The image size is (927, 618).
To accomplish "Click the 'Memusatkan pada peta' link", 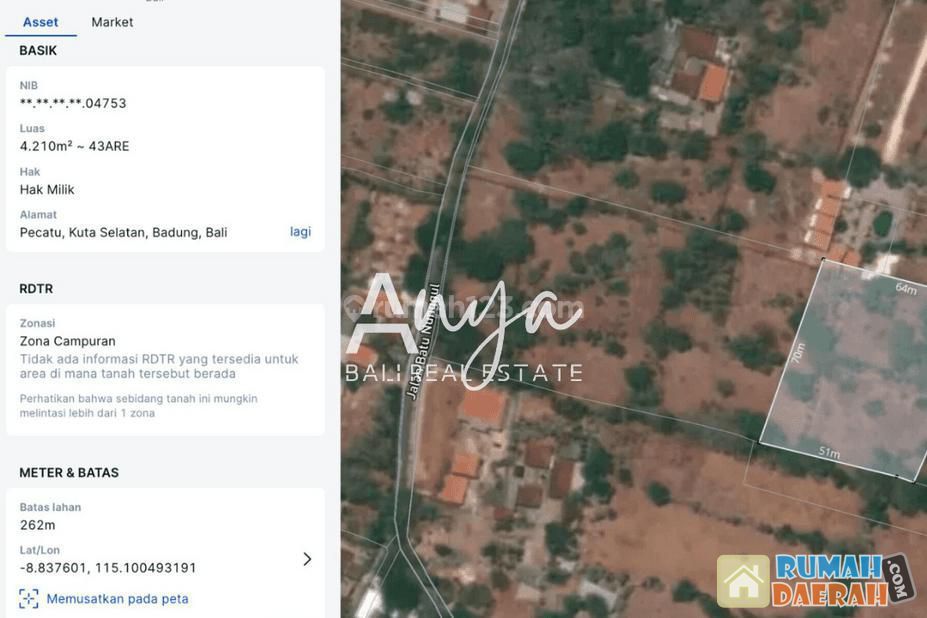I will pyautogui.click(x=117, y=599).
